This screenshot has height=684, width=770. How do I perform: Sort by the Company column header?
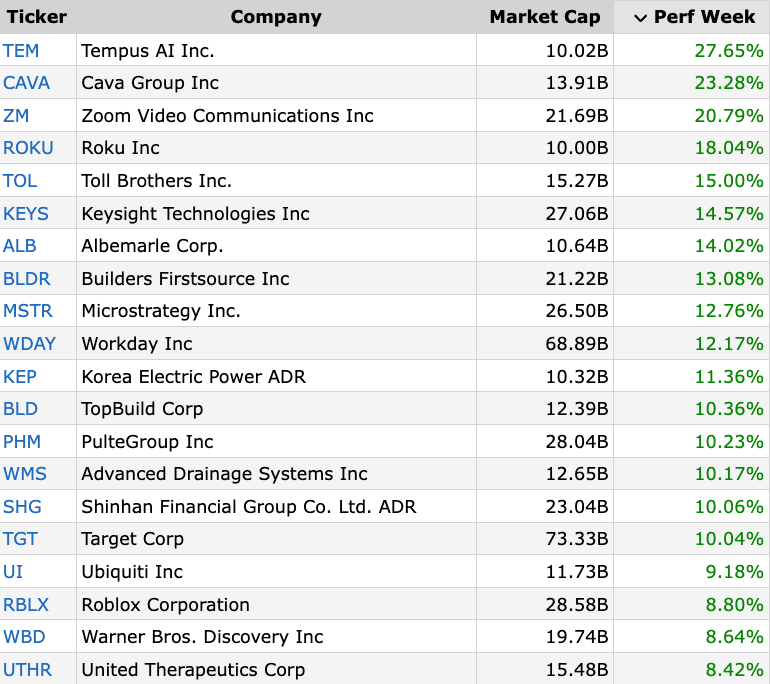pyautogui.click(x=276, y=17)
